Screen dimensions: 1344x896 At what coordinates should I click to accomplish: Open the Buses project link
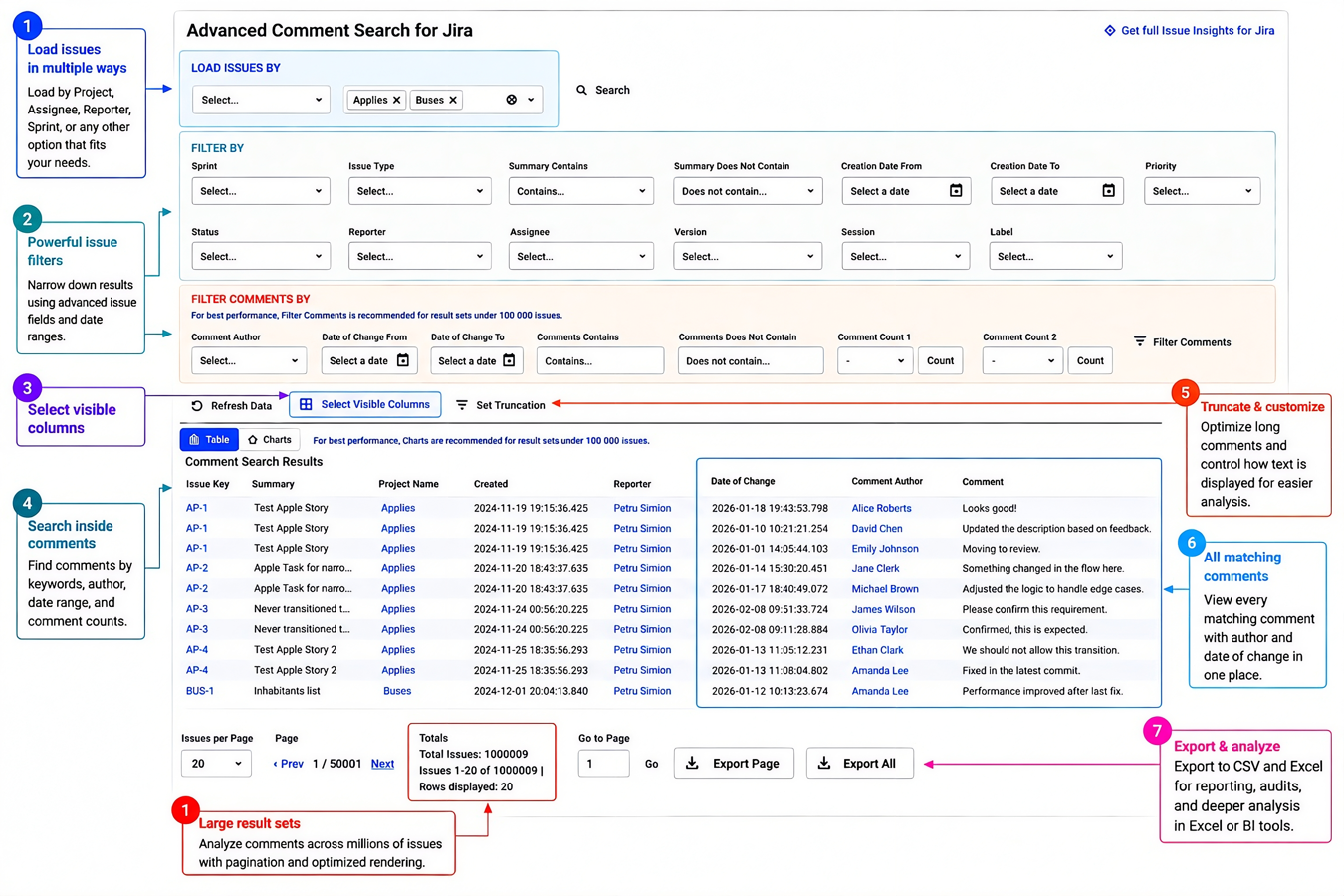397,691
